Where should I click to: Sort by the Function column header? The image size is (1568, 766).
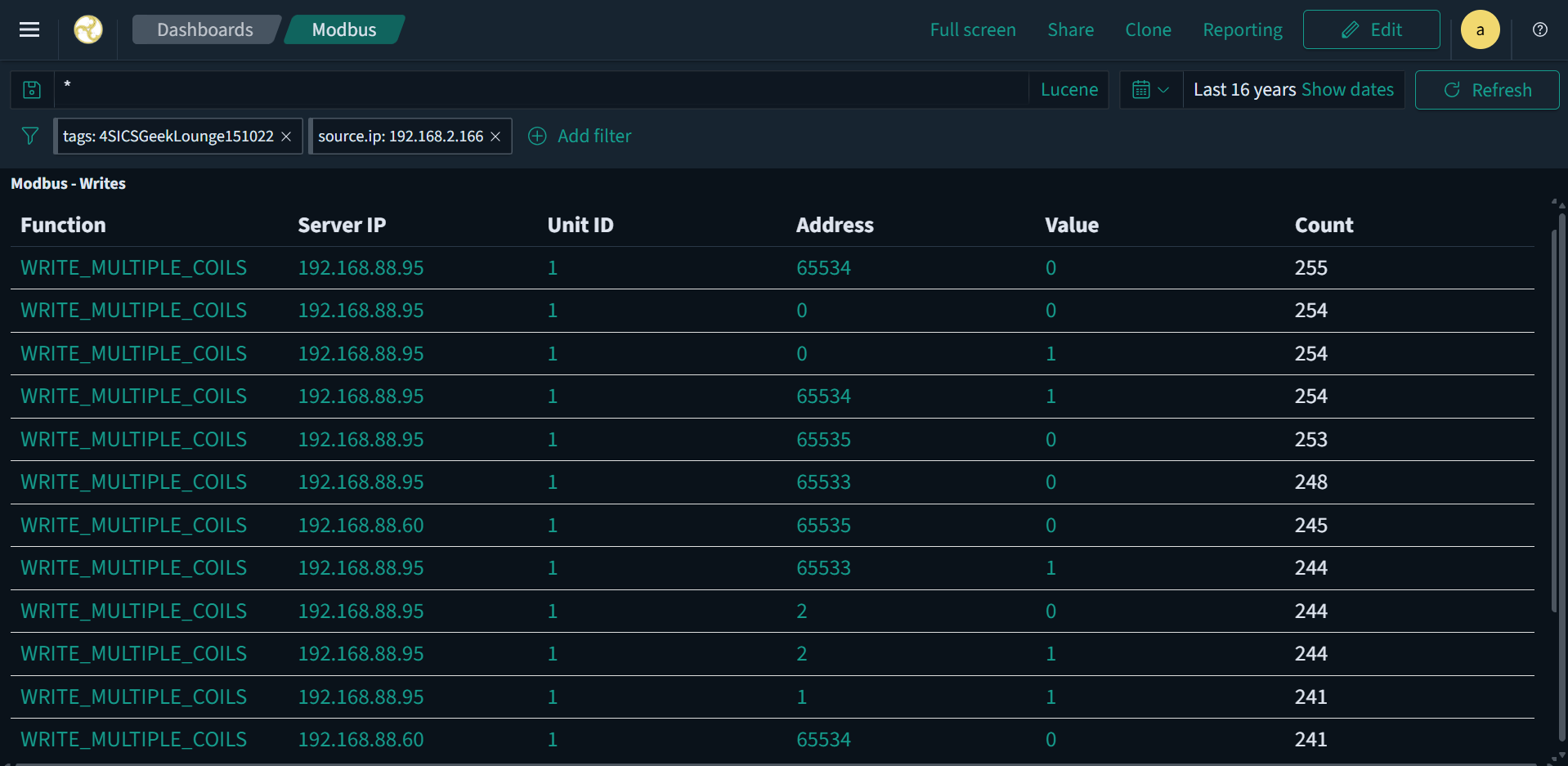63,225
